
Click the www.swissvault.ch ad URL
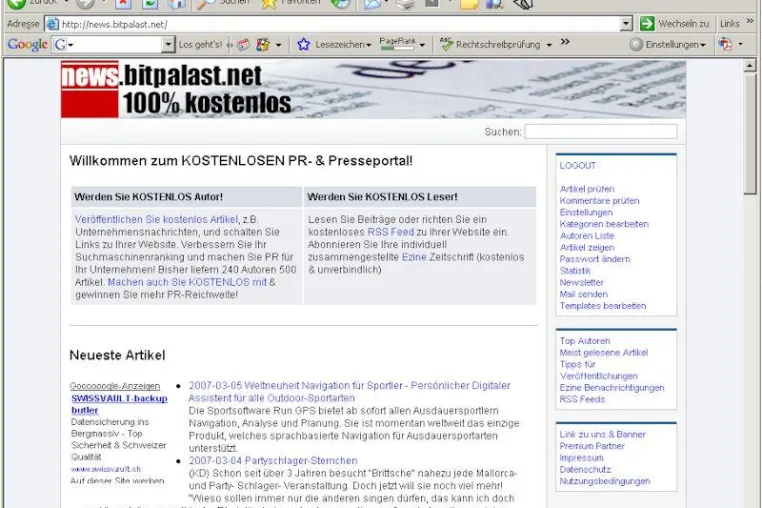[x=105, y=469]
